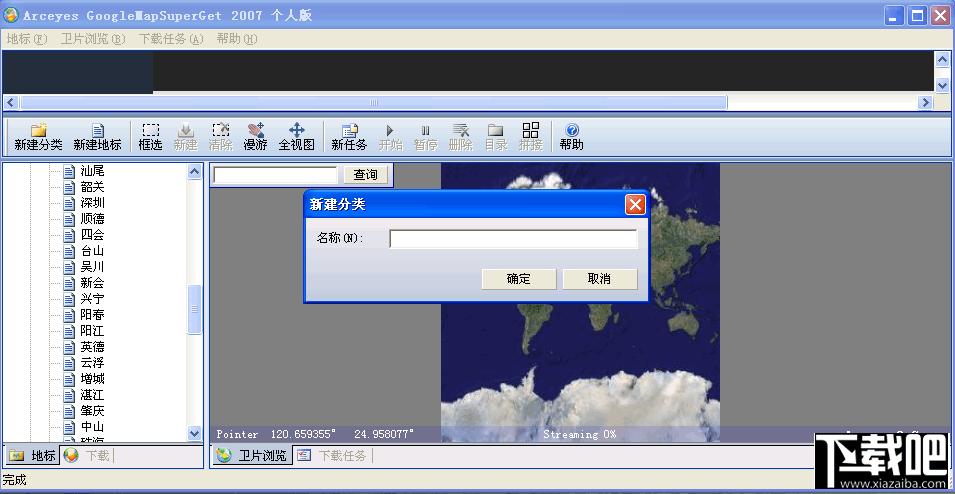Minimize the GoogleMapSuperGet window
The width and height of the screenshot is (955, 494).
pos(894,15)
